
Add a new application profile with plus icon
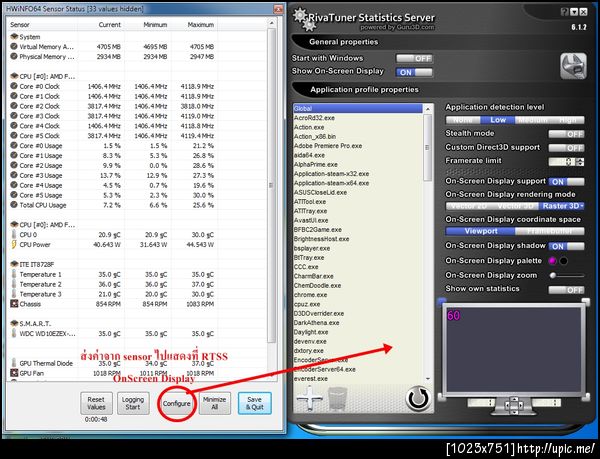310,398
